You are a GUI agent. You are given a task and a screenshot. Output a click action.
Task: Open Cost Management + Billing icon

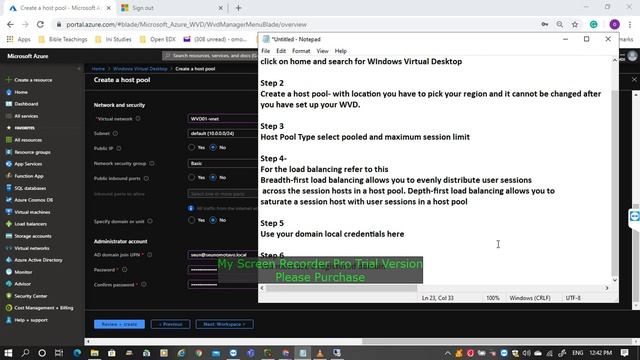tap(9, 308)
